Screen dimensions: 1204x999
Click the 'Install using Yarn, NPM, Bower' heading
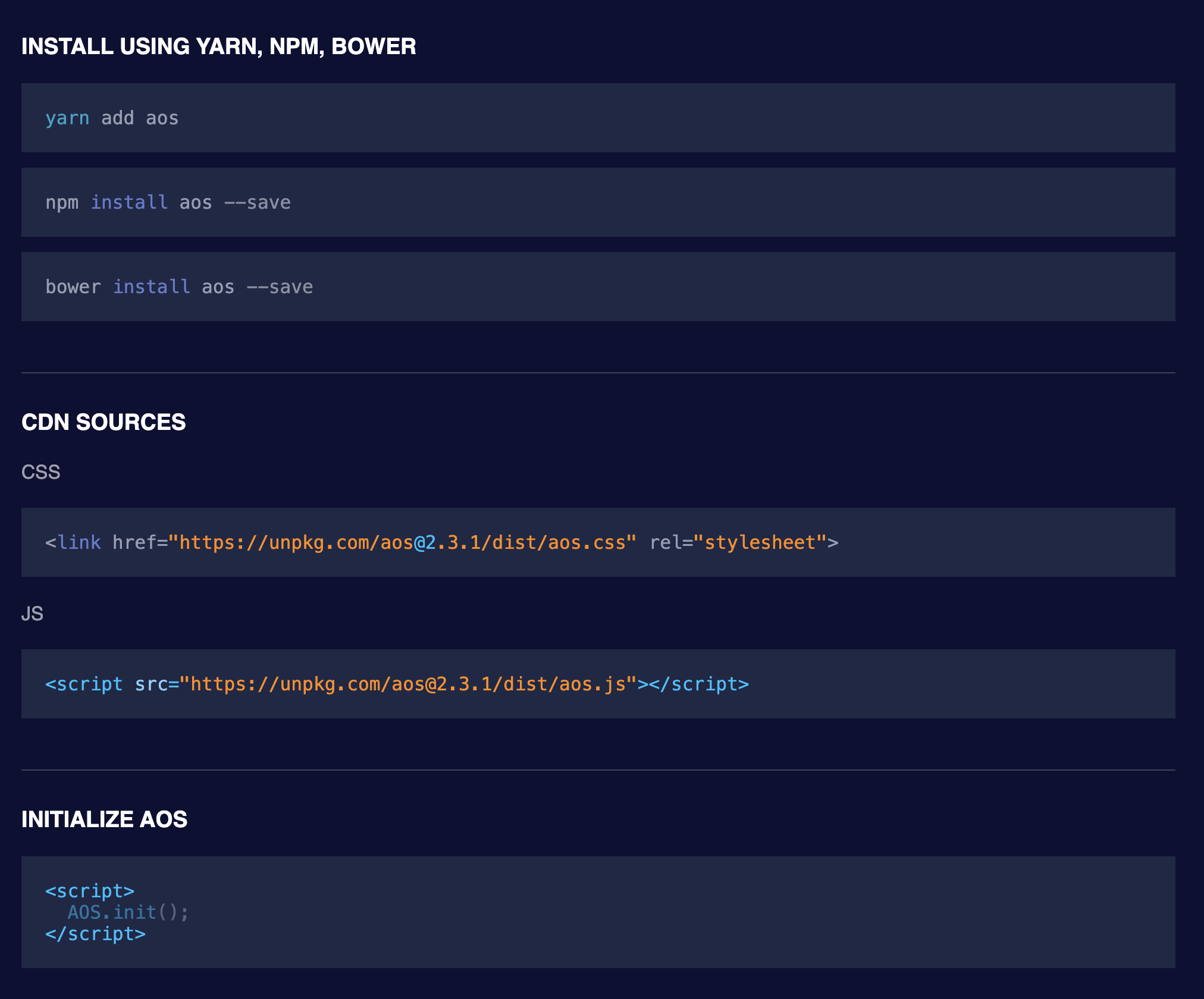pos(218,46)
